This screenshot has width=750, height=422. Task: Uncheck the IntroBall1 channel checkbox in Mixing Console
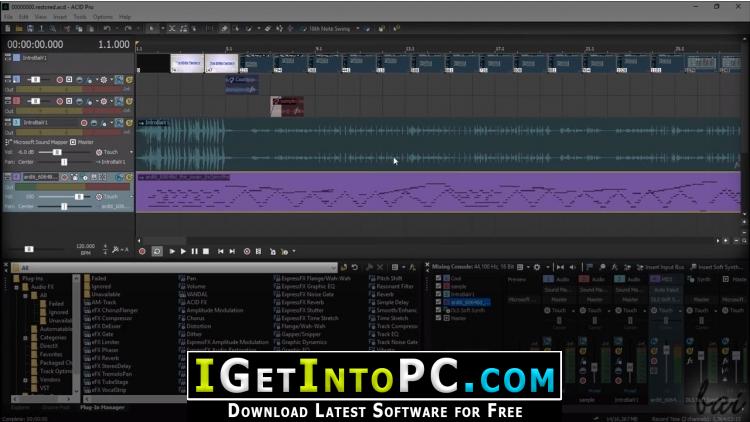click(x=438, y=294)
